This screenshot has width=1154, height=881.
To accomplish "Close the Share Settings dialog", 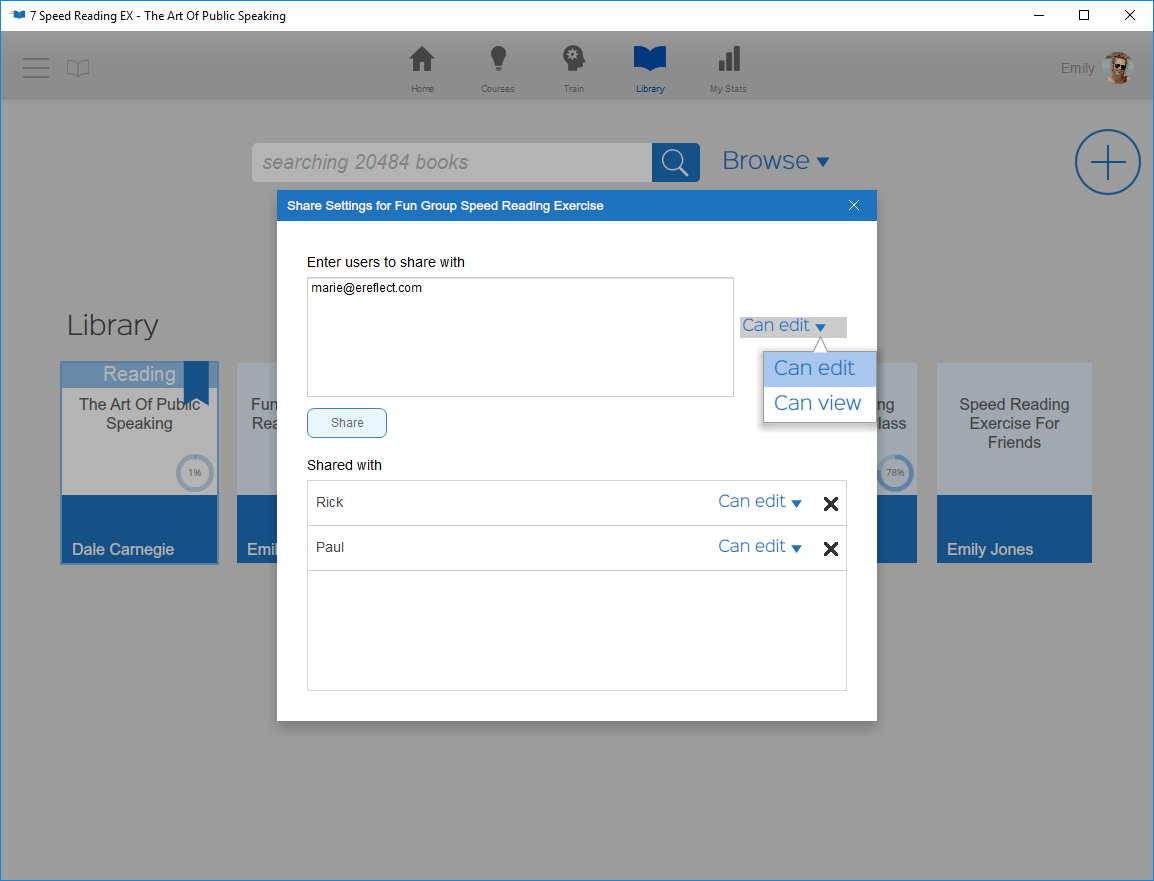I will pos(854,205).
